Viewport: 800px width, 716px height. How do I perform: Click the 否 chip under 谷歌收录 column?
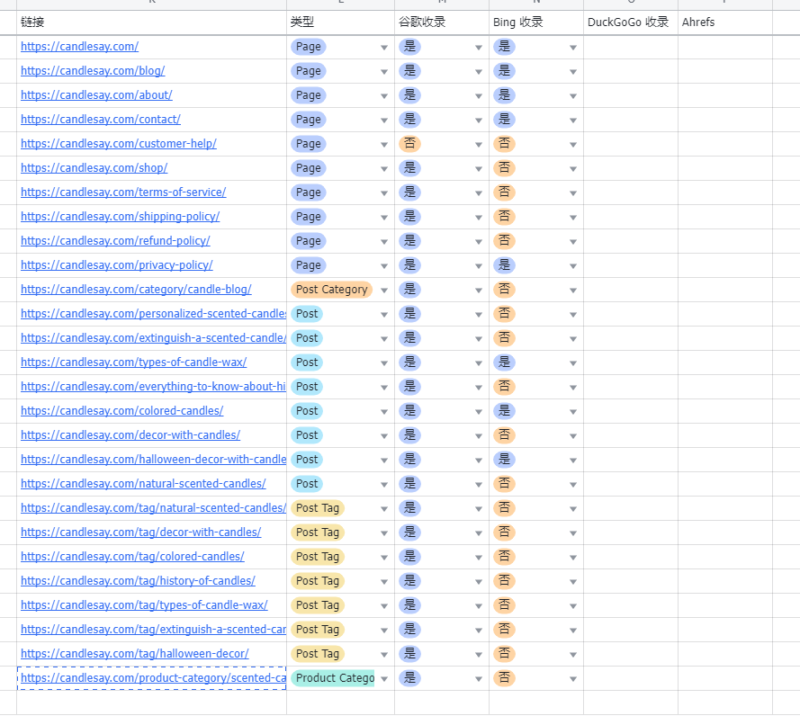[409, 144]
